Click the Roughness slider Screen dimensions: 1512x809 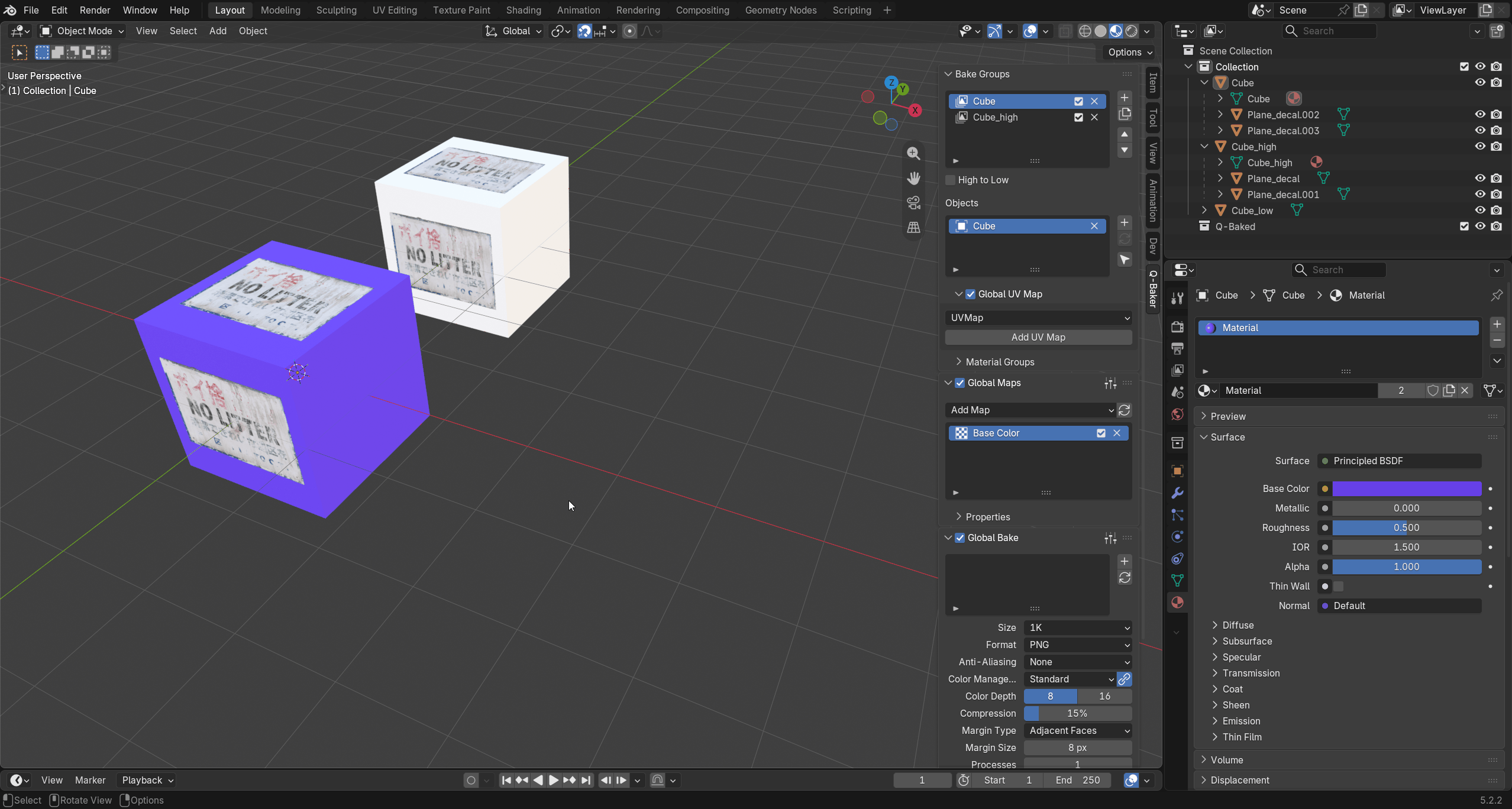1407,528
